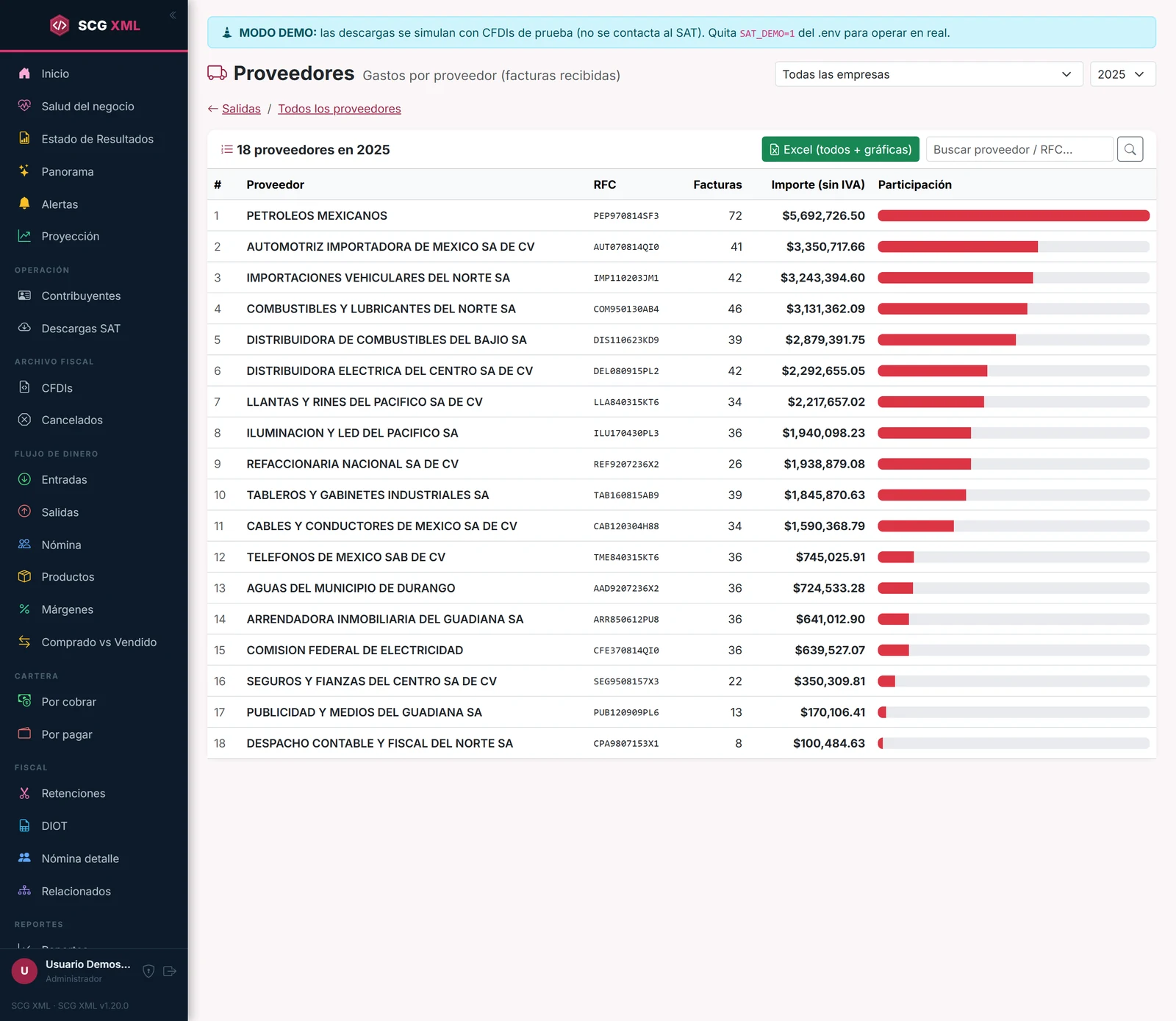Click the logout icon beside the user name
Viewport: 1176px width, 1021px height.
click(x=170, y=971)
